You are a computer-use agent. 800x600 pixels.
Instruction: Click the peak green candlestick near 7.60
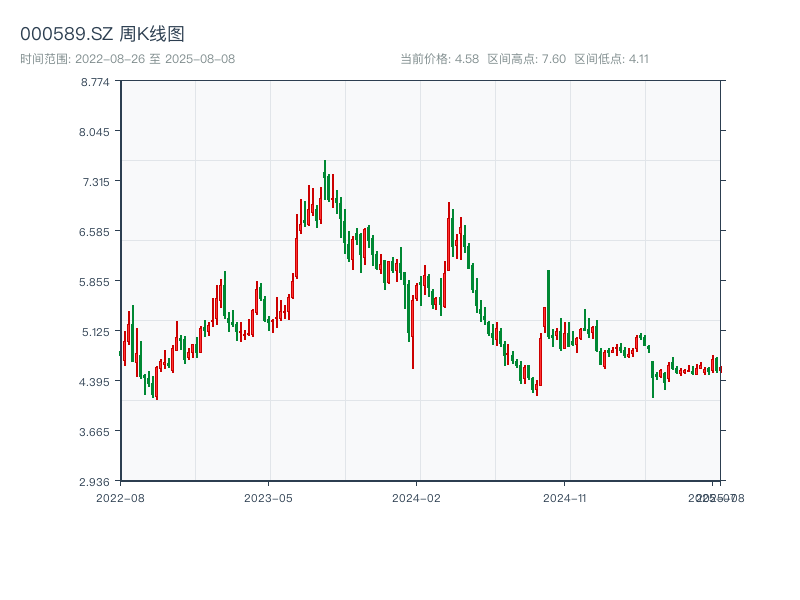click(x=324, y=180)
